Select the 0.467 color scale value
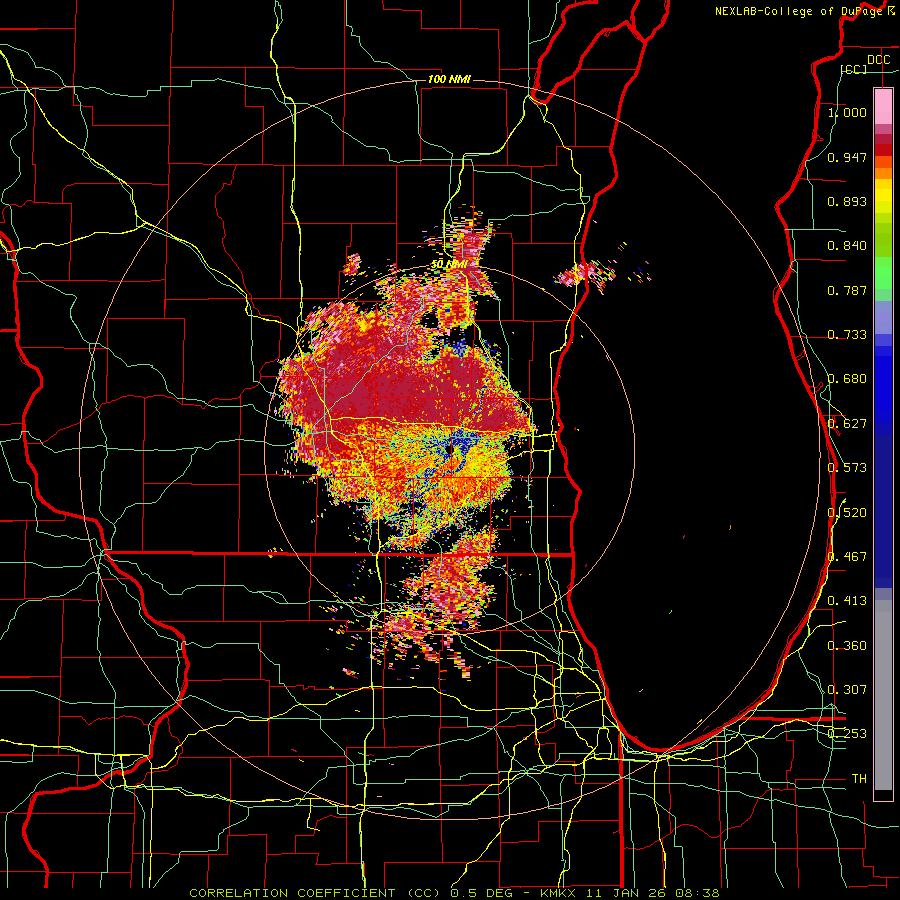Viewport: 900px width, 900px height. point(847,556)
